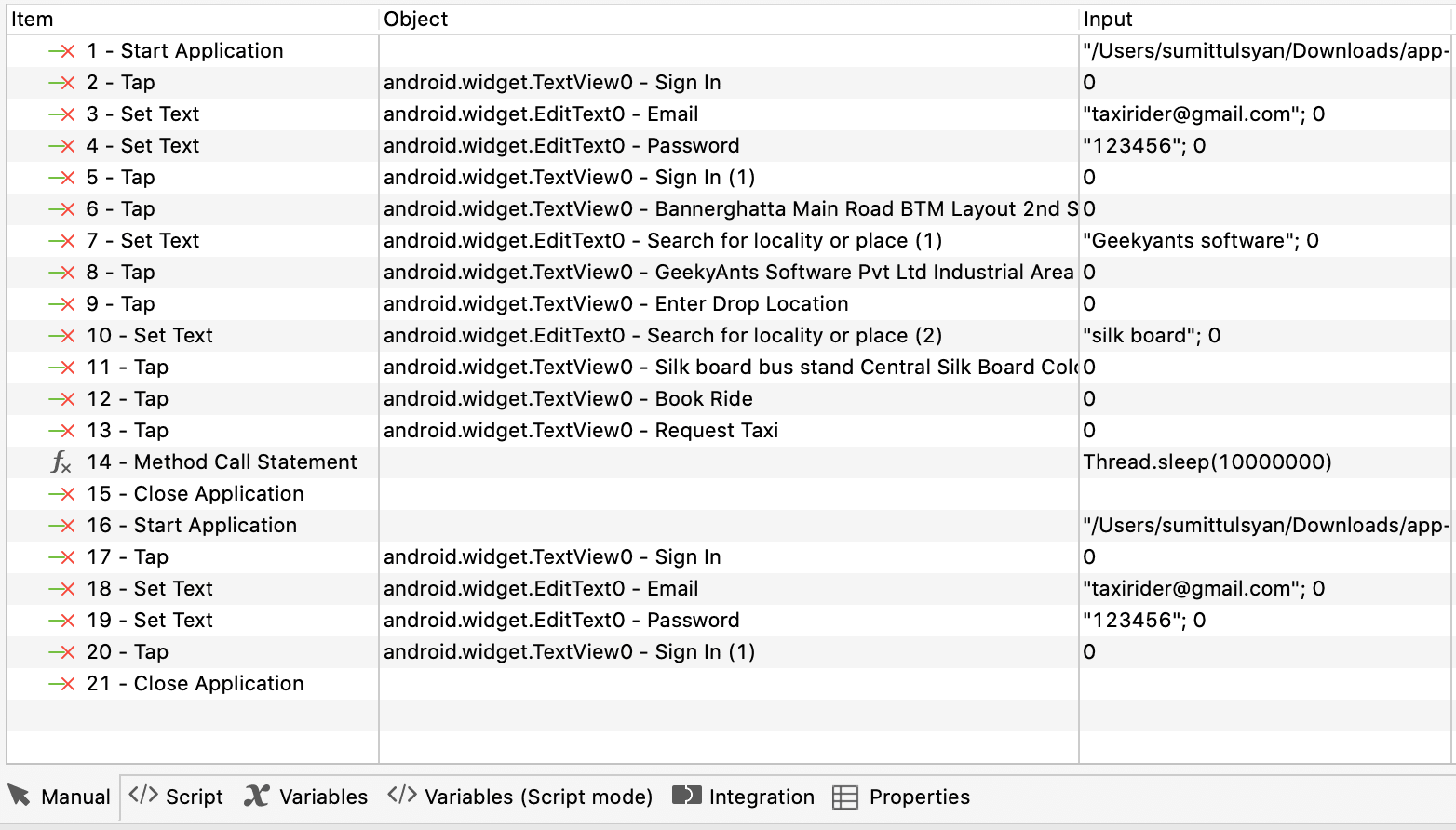Viewport: 1456px width, 830px height.
Task: Click the arrow icon of step 1 Start Application
Action: click(x=62, y=51)
